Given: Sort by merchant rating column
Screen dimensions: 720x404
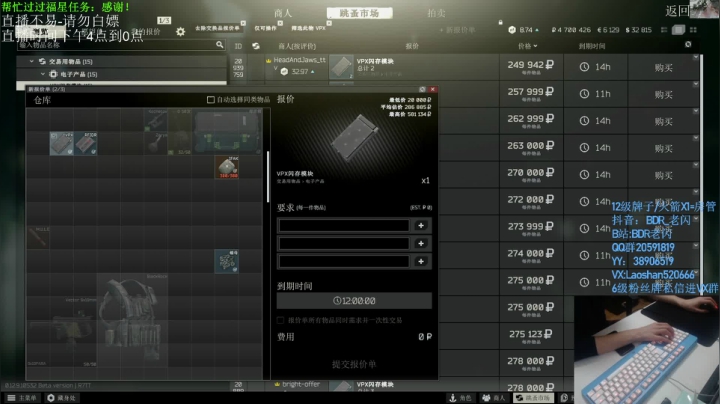Looking at the screenshot, I should pos(297,46).
